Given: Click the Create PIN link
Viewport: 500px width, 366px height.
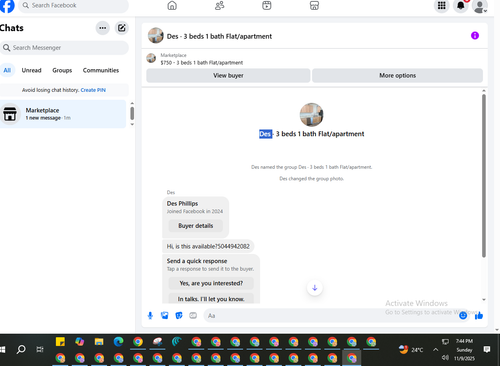Looking at the screenshot, I should tap(93, 90).
